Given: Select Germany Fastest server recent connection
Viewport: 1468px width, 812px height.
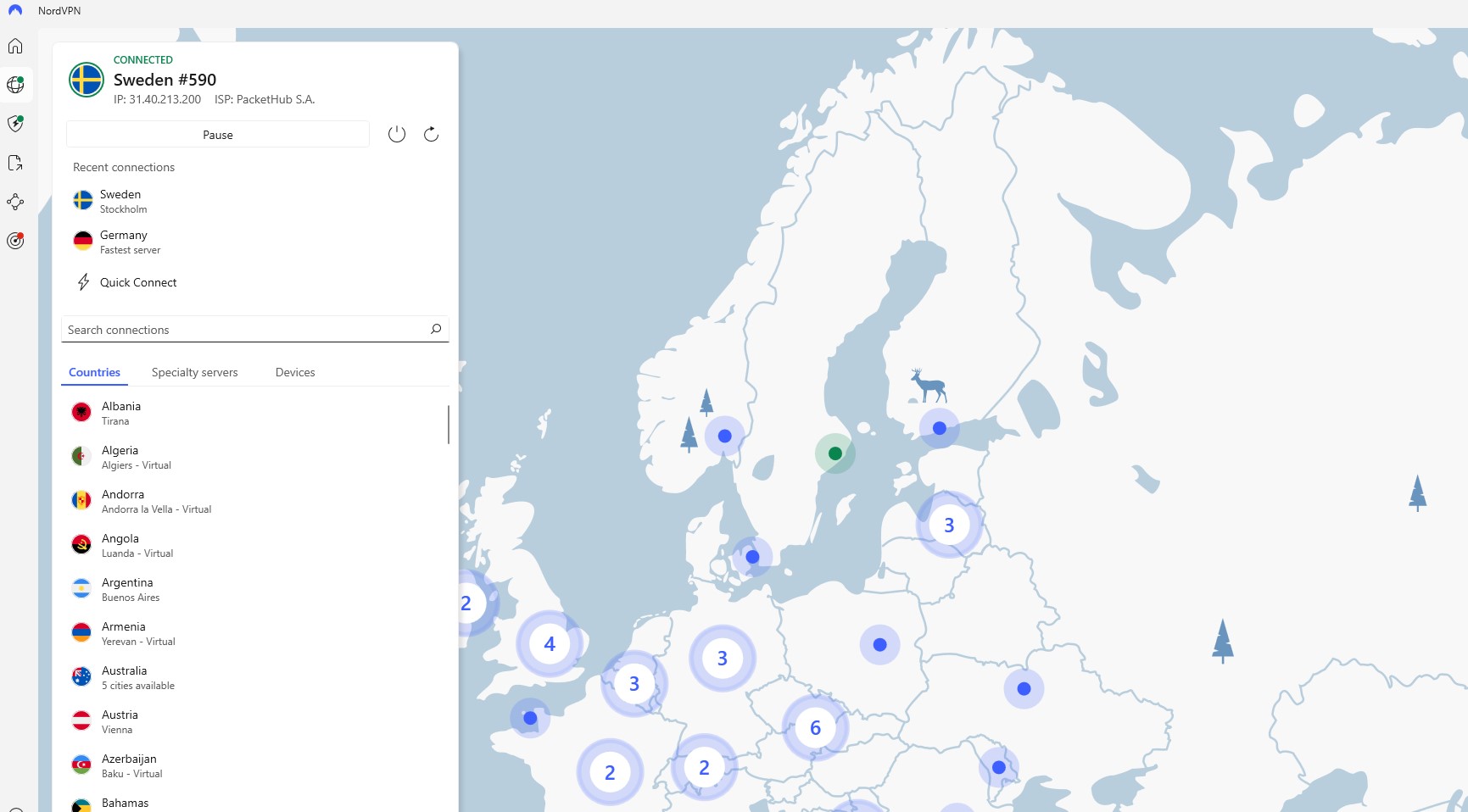Looking at the screenshot, I should click(254, 242).
